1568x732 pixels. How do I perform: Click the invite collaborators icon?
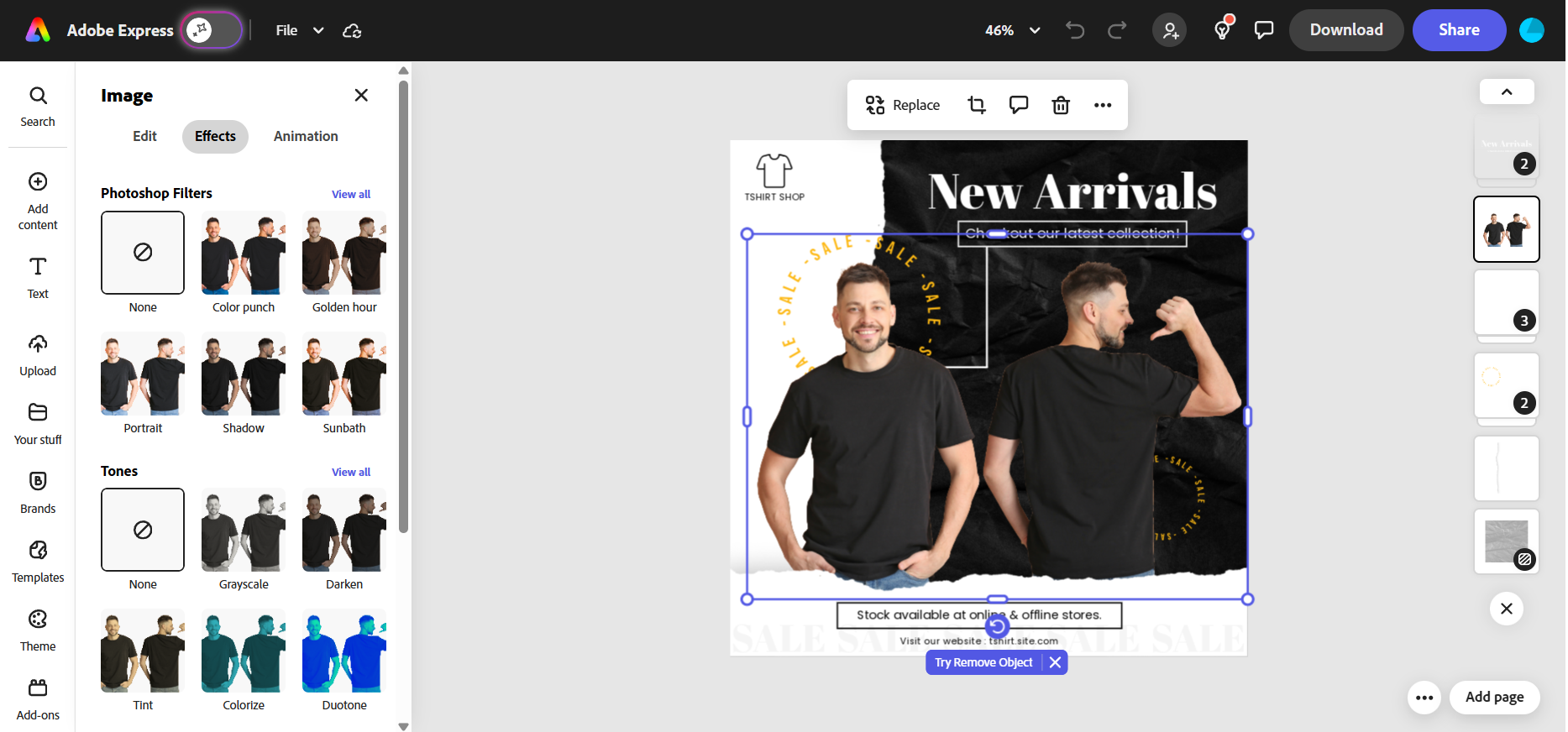click(x=1170, y=31)
